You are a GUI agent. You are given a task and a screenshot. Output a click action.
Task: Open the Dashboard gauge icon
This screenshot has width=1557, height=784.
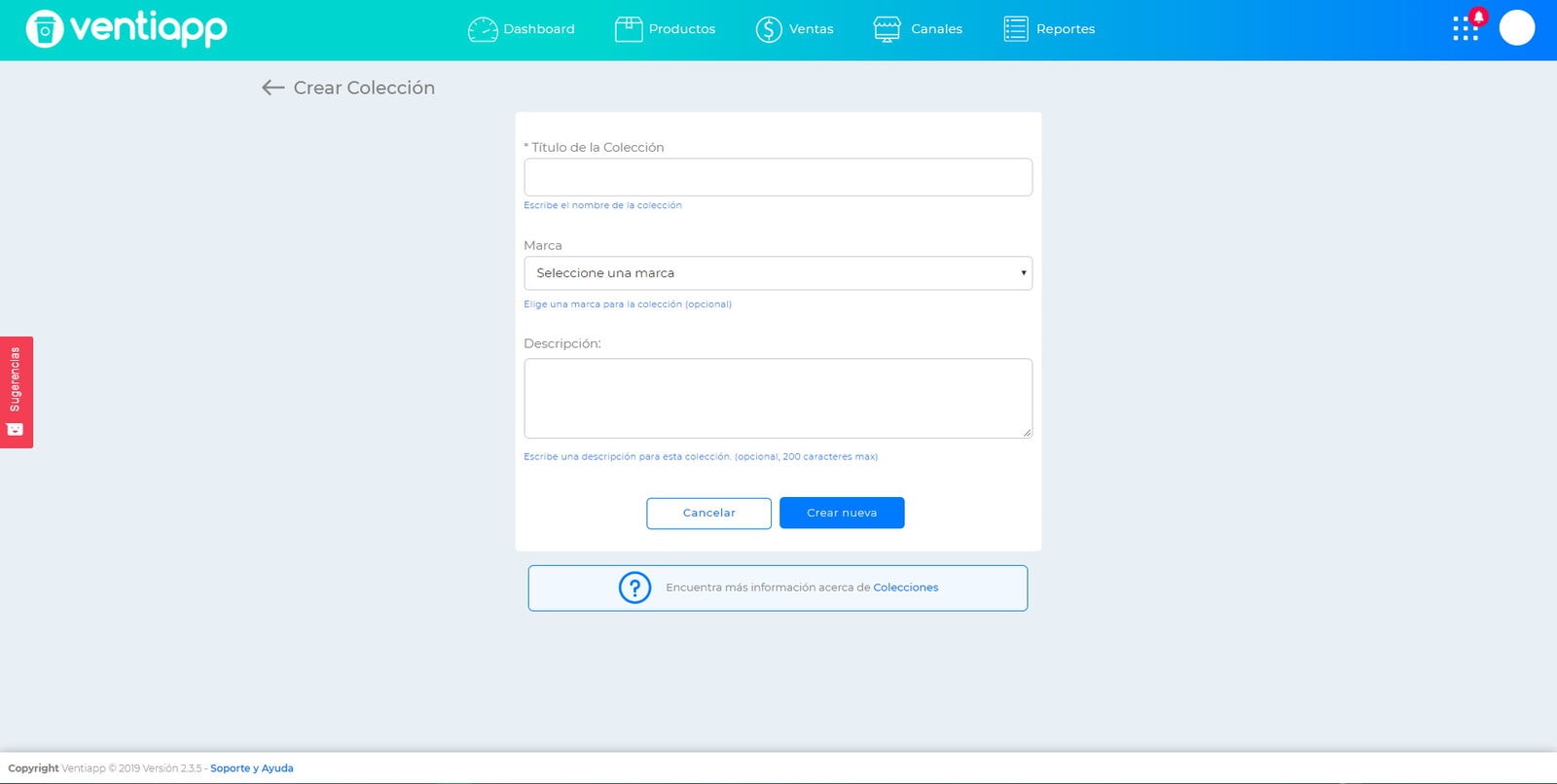(x=483, y=29)
